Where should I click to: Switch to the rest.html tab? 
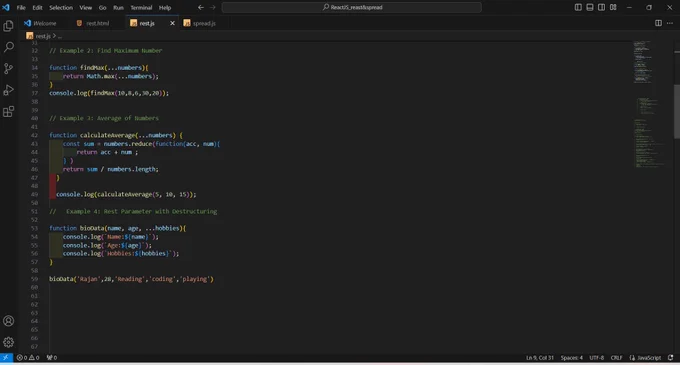tap(93, 23)
